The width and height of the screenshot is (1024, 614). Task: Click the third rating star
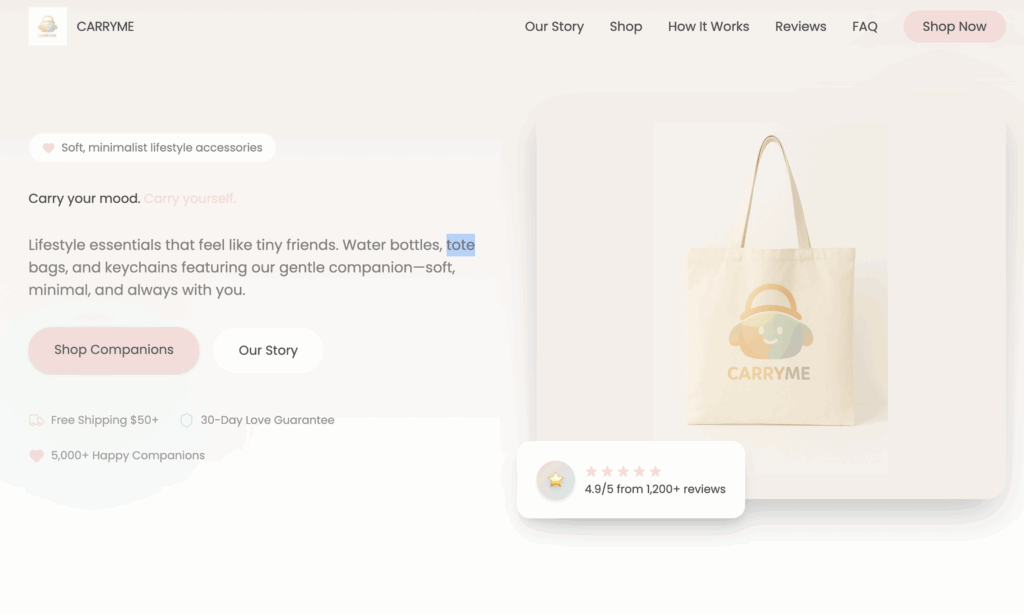tap(623, 471)
